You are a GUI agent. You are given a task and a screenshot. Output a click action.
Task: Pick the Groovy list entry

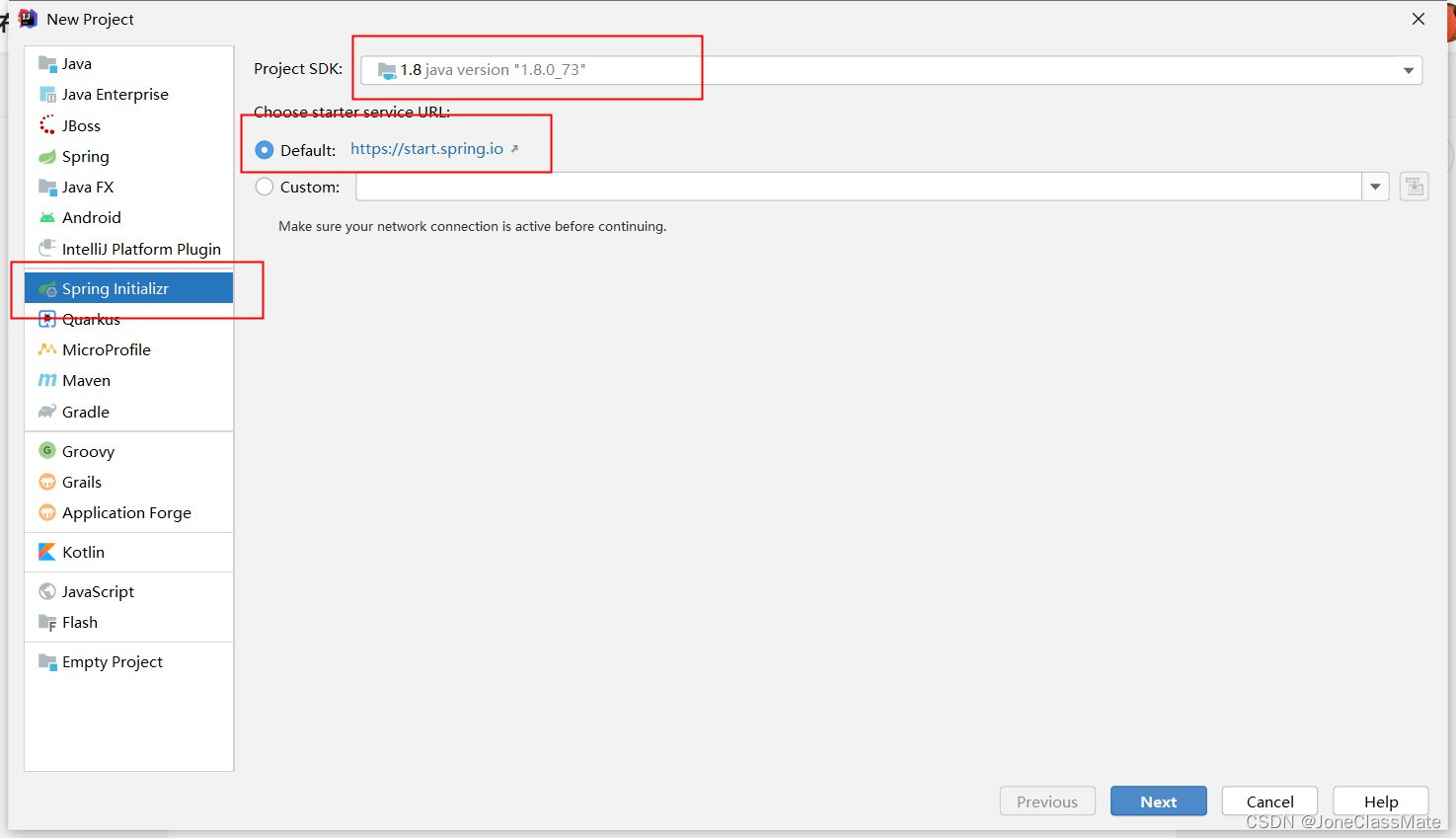(129, 451)
